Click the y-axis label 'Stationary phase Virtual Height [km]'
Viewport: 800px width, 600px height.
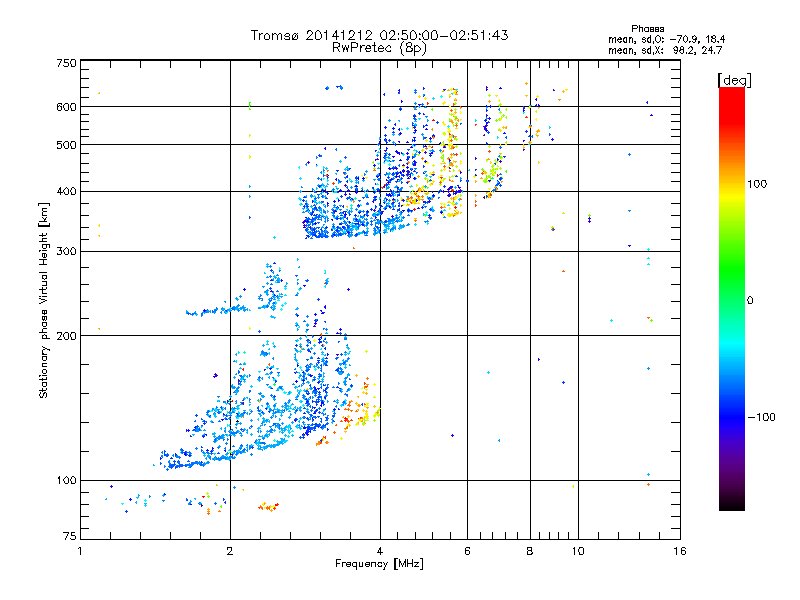pyautogui.click(x=44, y=300)
